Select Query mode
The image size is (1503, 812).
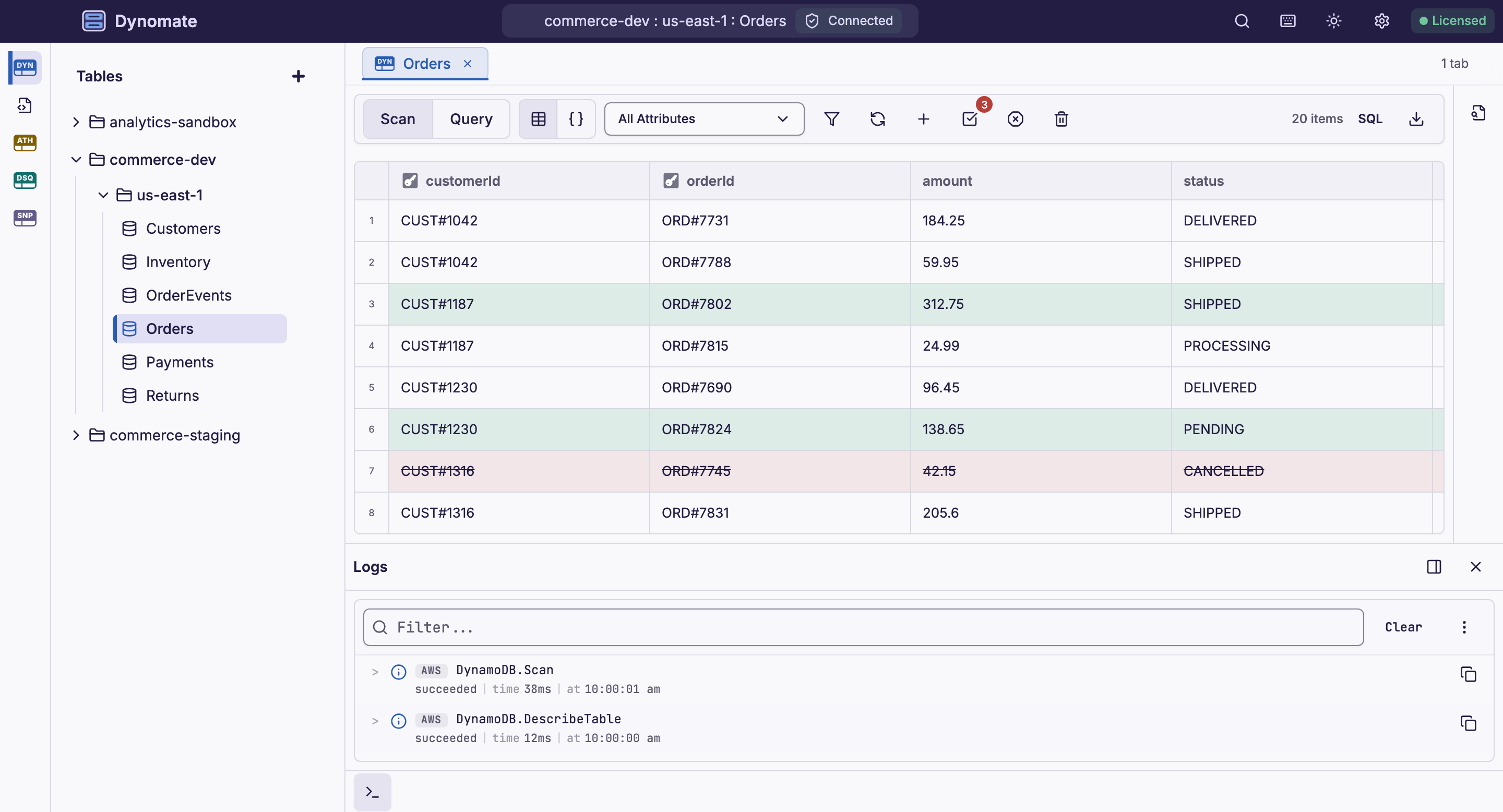pos(471,119)
